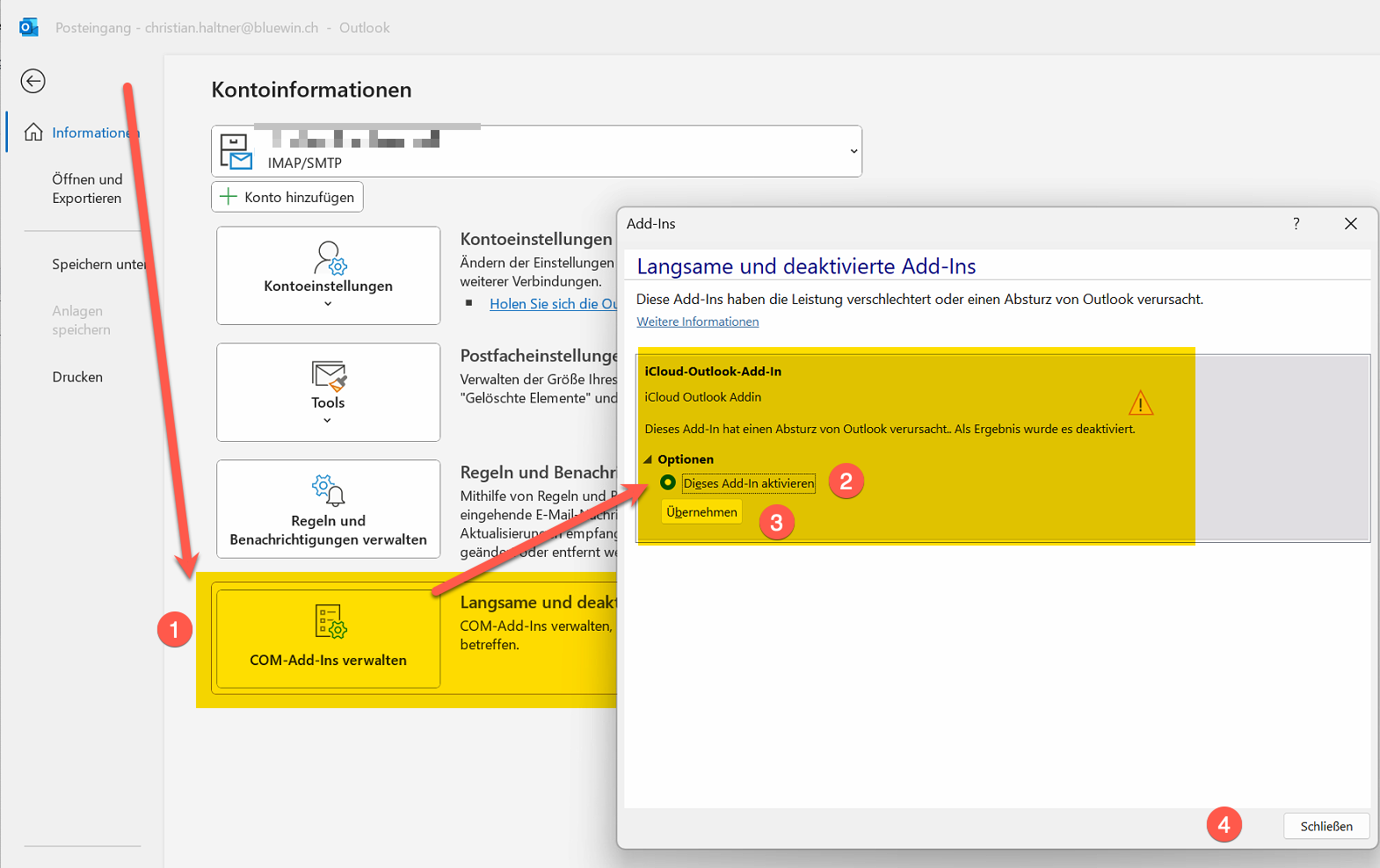Click the home icon beside Informationen
Image resolution: width=1380 pixels, height=868 pixels.
33,132
